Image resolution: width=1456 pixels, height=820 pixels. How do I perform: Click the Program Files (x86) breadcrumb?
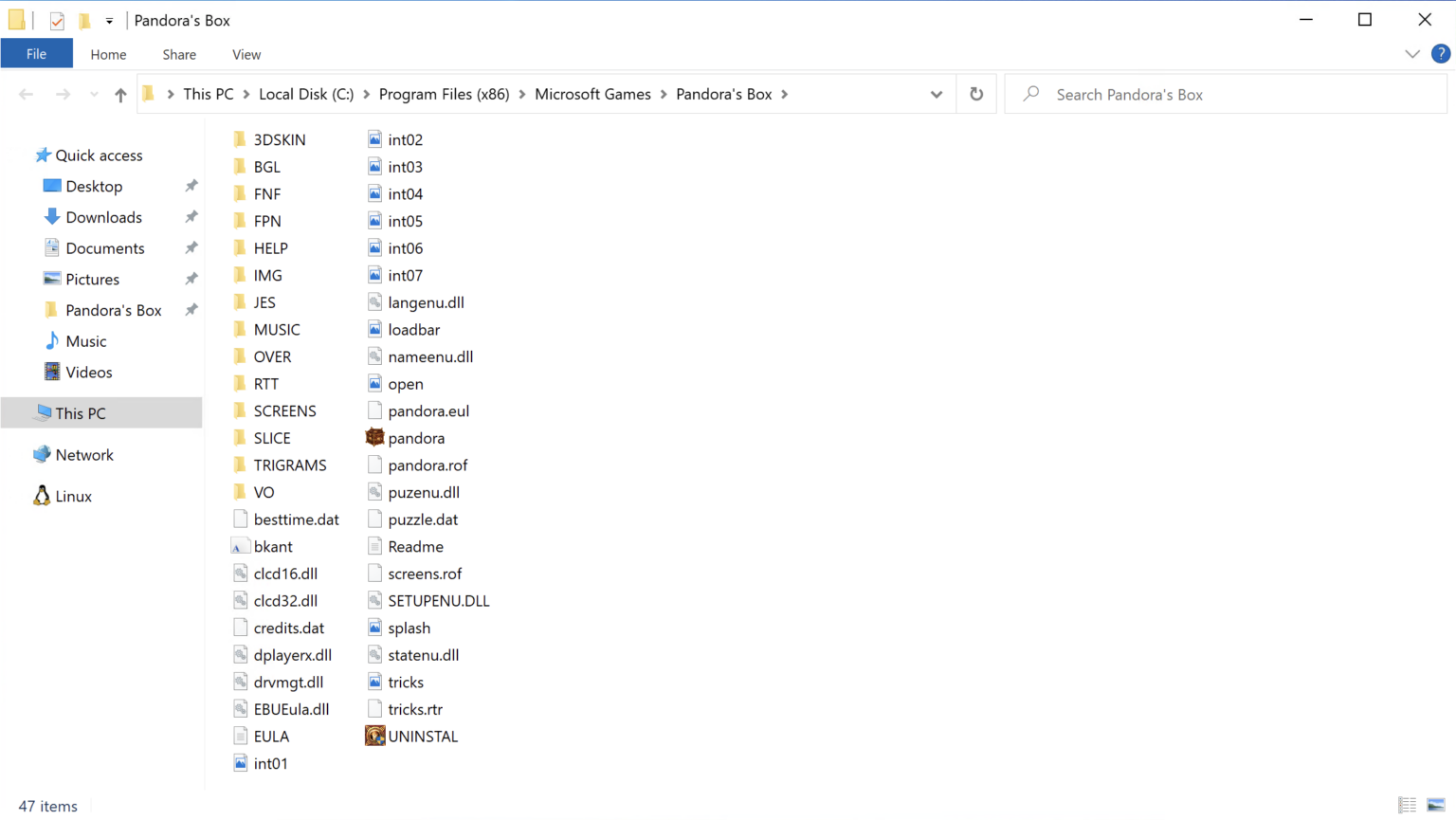coord(444,95)
